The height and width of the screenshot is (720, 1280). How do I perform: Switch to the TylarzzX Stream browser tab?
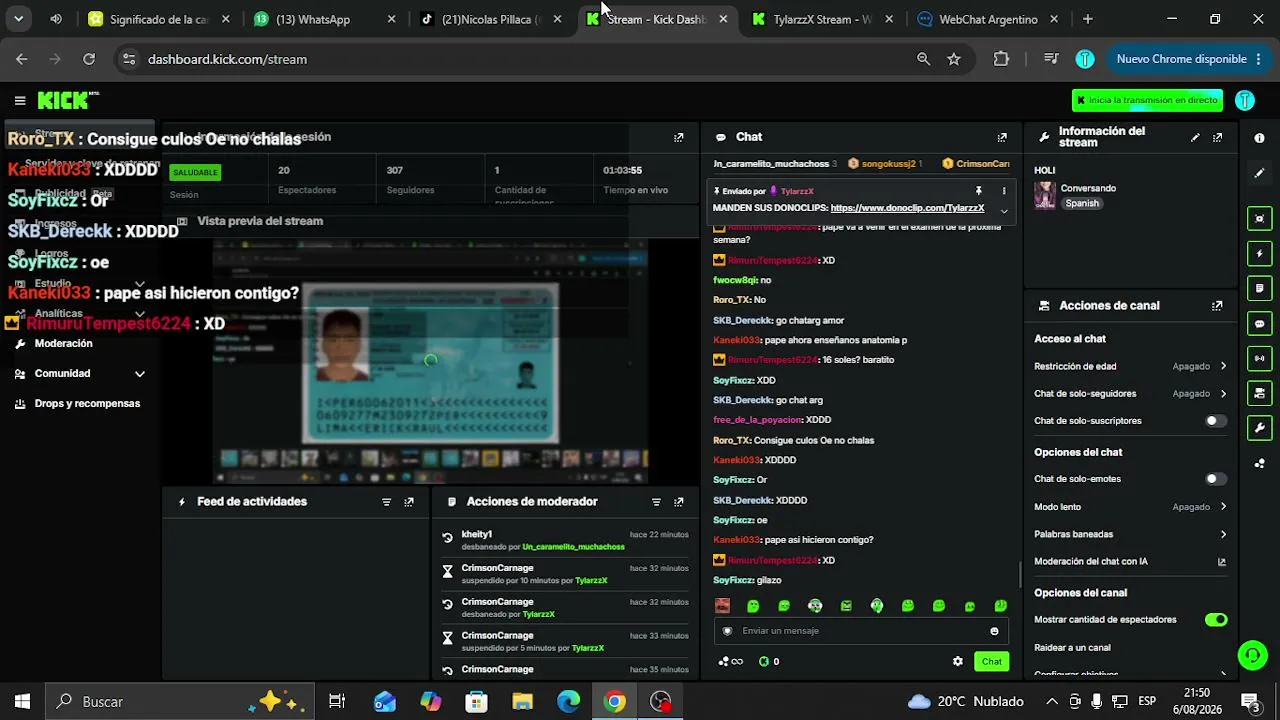coord(823,19)
